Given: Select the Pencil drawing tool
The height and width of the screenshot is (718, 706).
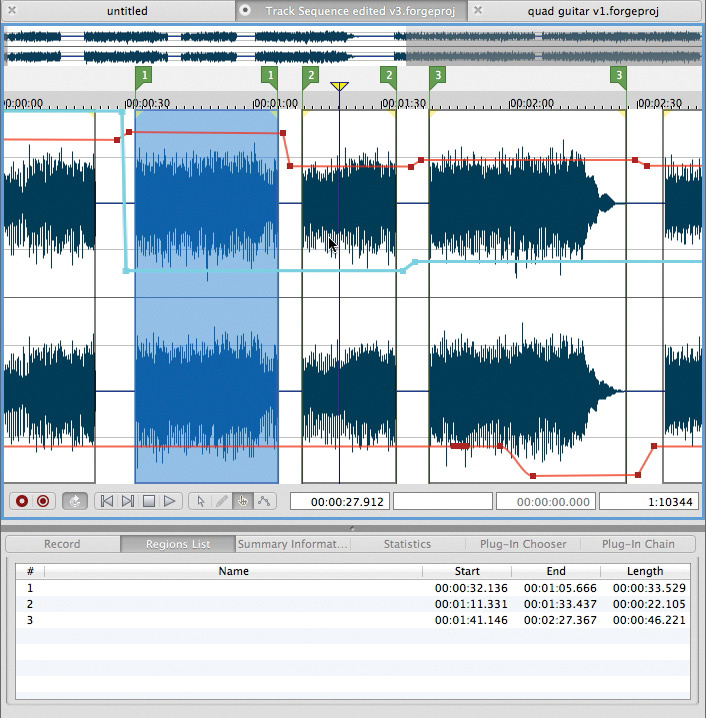Looking at the screenshot, I should [221, 501].
